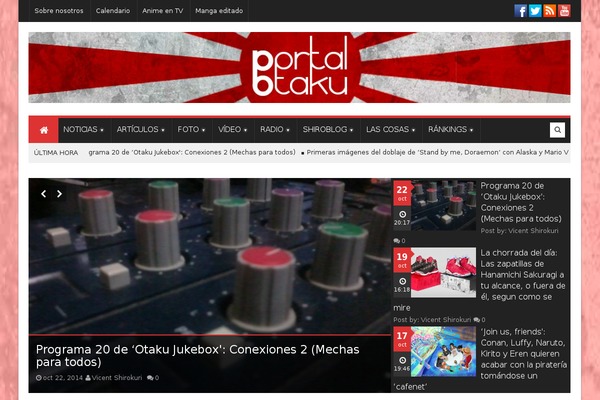The image size is (600, 400).
Task: Open featured slide title Programa 20 de Otaku Jukebox
Action: 197,356
